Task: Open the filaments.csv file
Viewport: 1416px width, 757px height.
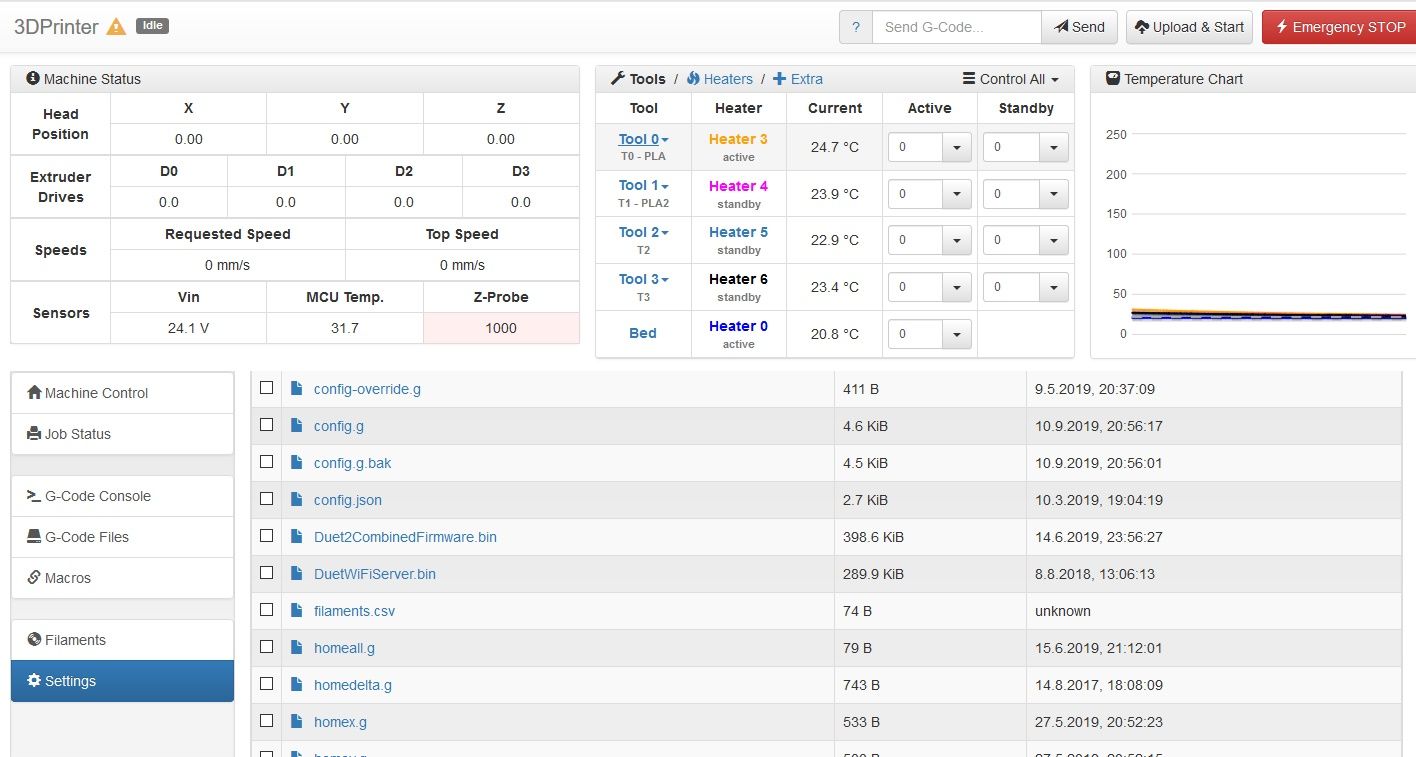Action: 354,611
